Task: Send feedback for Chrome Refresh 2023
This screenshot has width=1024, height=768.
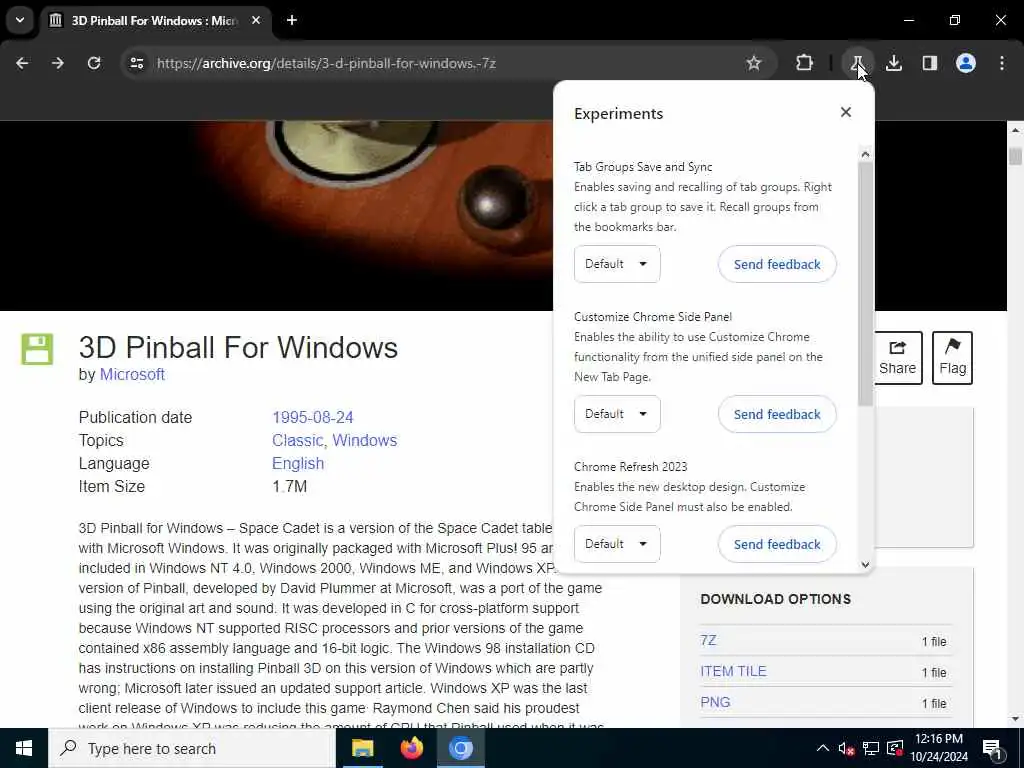Action: [777, 544]
